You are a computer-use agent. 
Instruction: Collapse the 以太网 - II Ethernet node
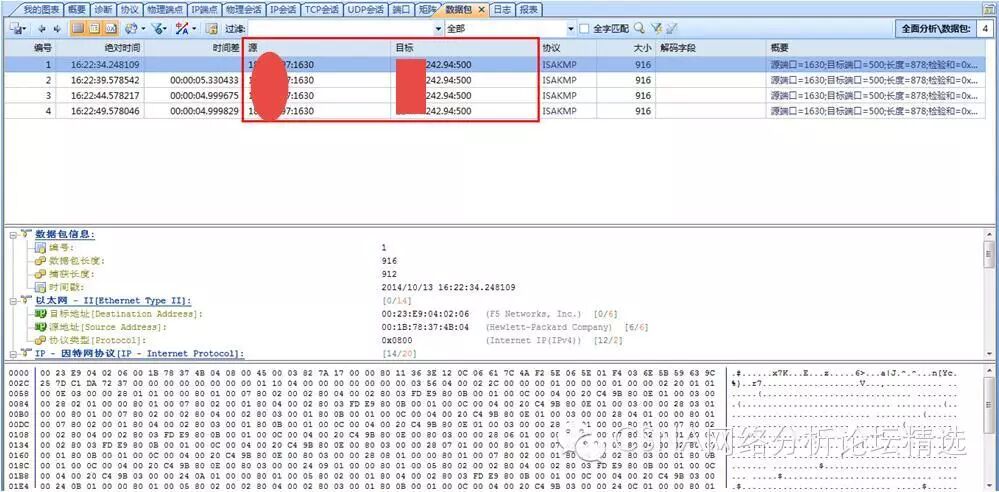click(x=13, y=301)
